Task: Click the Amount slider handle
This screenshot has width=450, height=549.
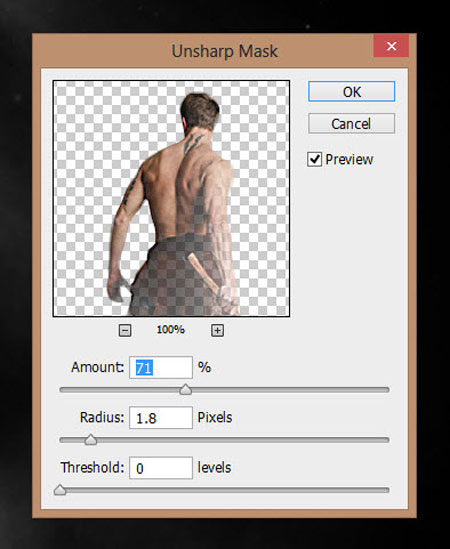Action: (x=185, y=389)
